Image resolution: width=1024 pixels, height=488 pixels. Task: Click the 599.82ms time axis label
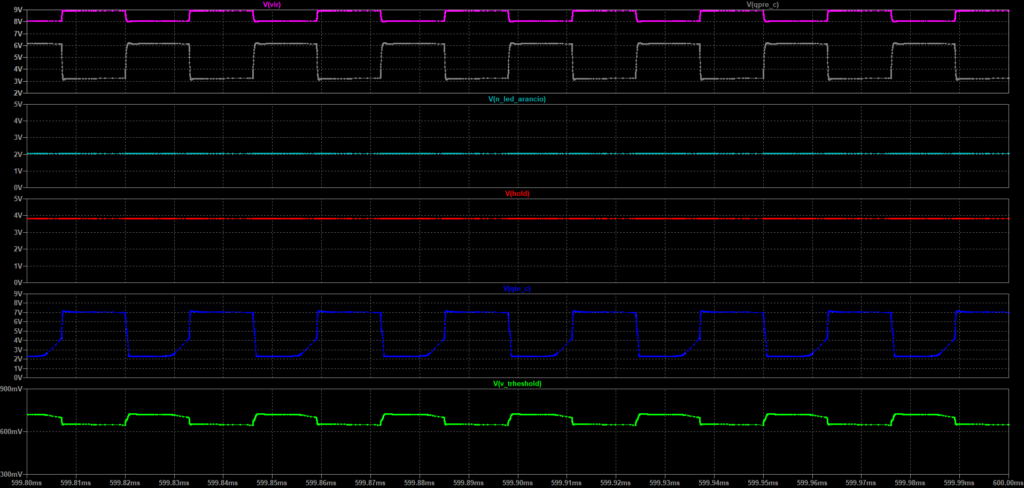click(x=125, y=483)
